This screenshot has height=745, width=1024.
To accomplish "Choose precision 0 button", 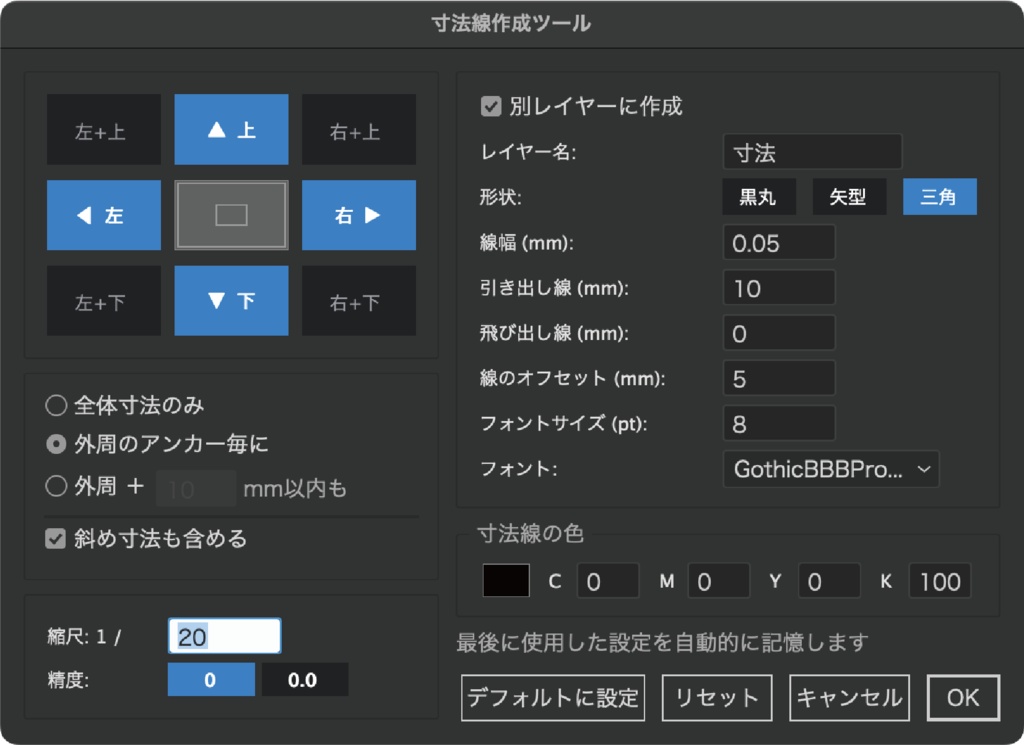I will (211, 680).
